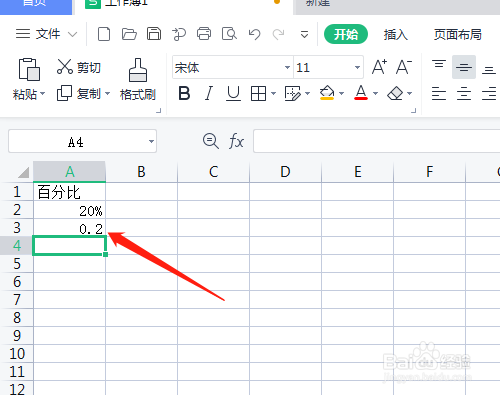500x395 pixels.
Task: Select row 1 header
Action: point(17,192)
